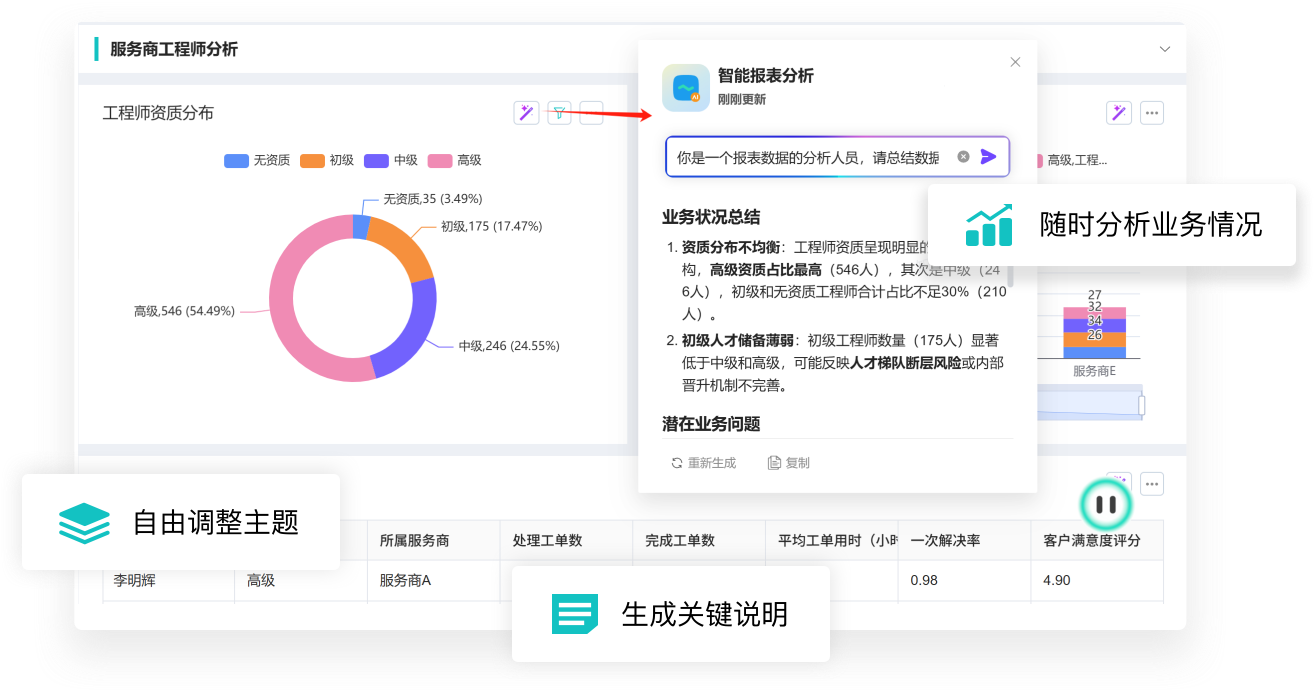The image size is (1314, 692).
Task: Clear the prompt text with the x icon
Action: tap(963, 157)
